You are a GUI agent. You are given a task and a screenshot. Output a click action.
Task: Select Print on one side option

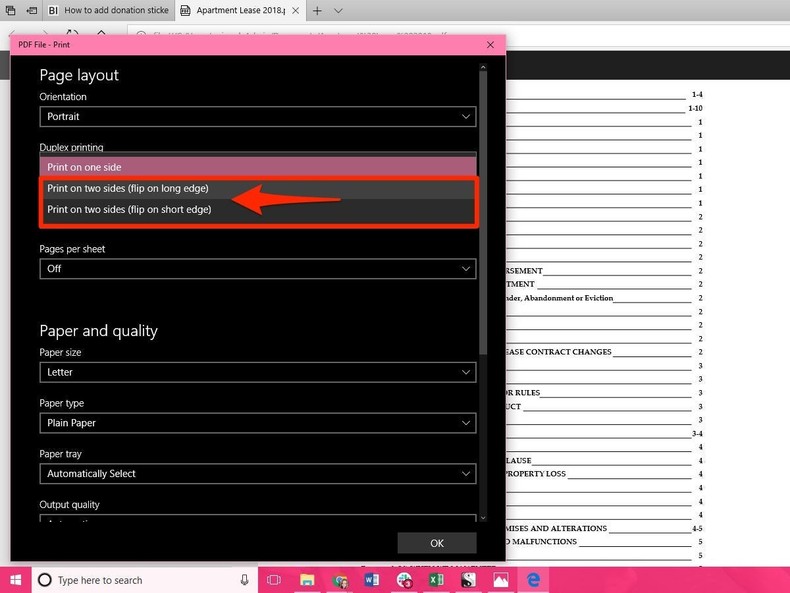pos(257,167)
